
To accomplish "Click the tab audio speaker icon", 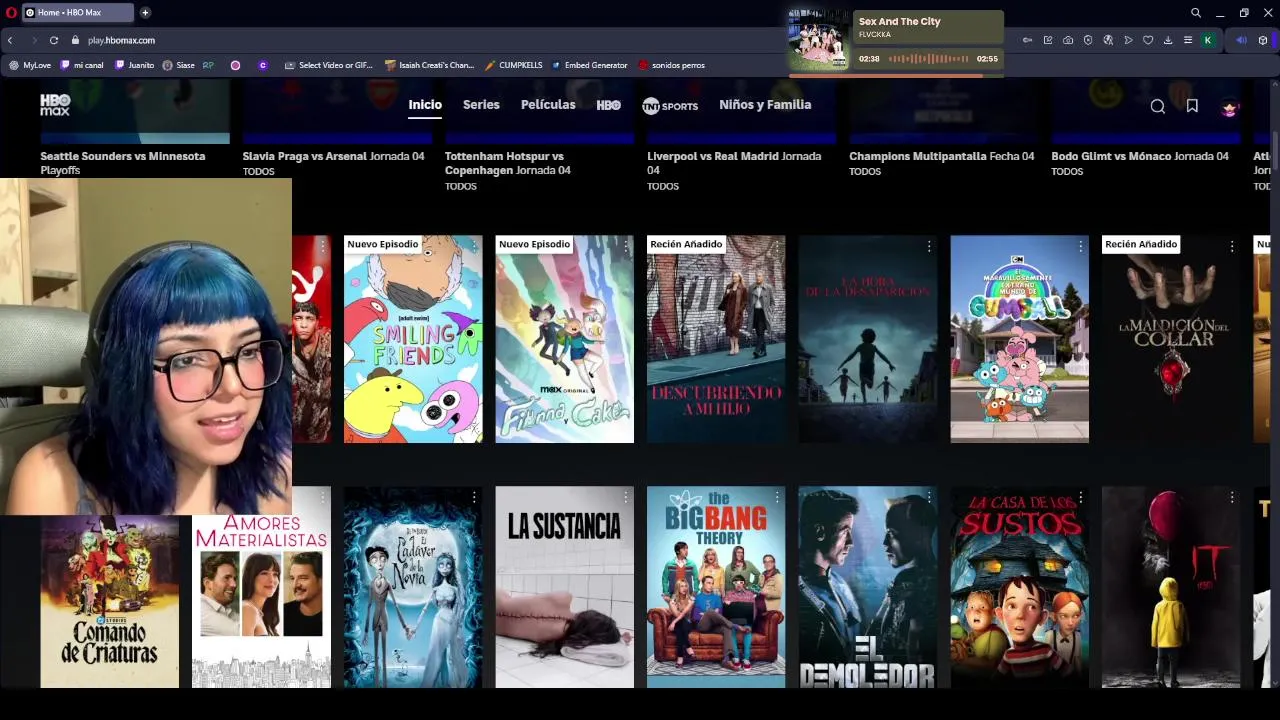I will [1241, 40].
